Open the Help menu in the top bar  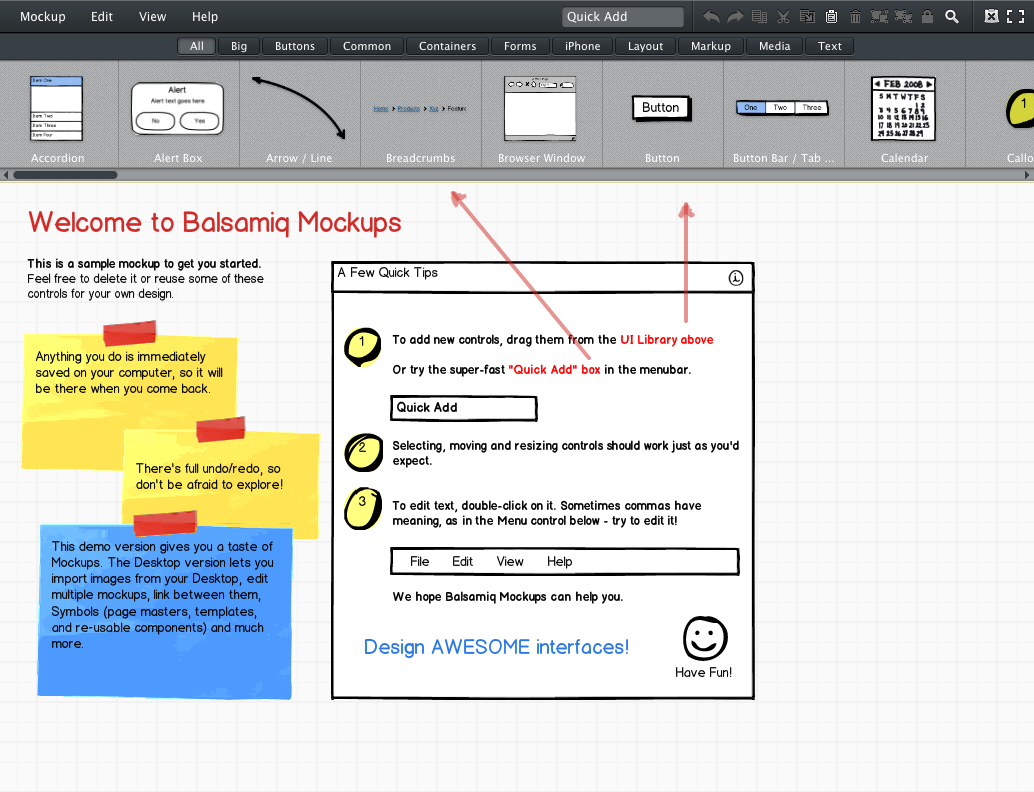(x=205, y=17)
